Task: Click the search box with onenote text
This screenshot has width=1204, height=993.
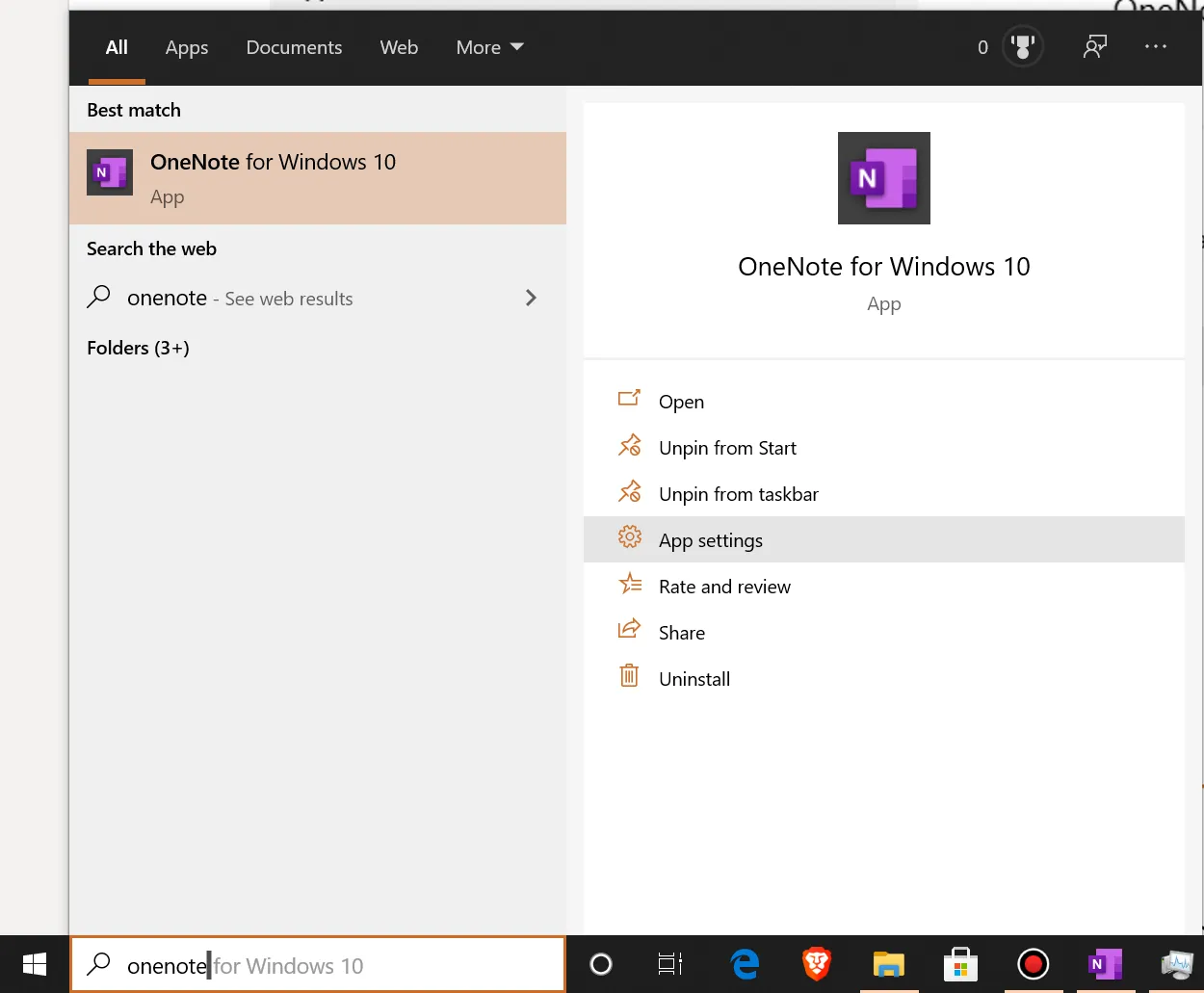Action: 318,964
